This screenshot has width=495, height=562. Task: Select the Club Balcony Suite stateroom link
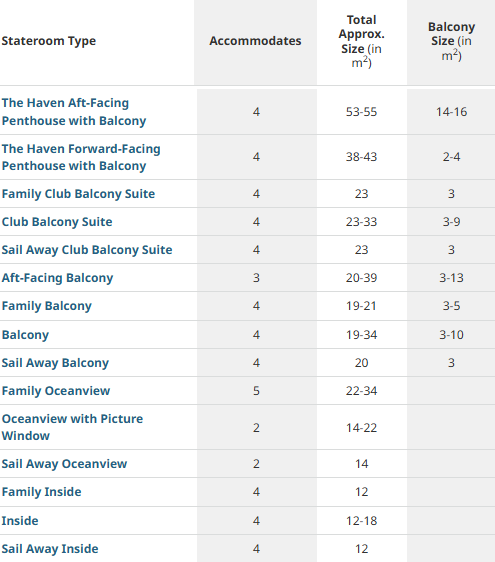tap(57, 222)
